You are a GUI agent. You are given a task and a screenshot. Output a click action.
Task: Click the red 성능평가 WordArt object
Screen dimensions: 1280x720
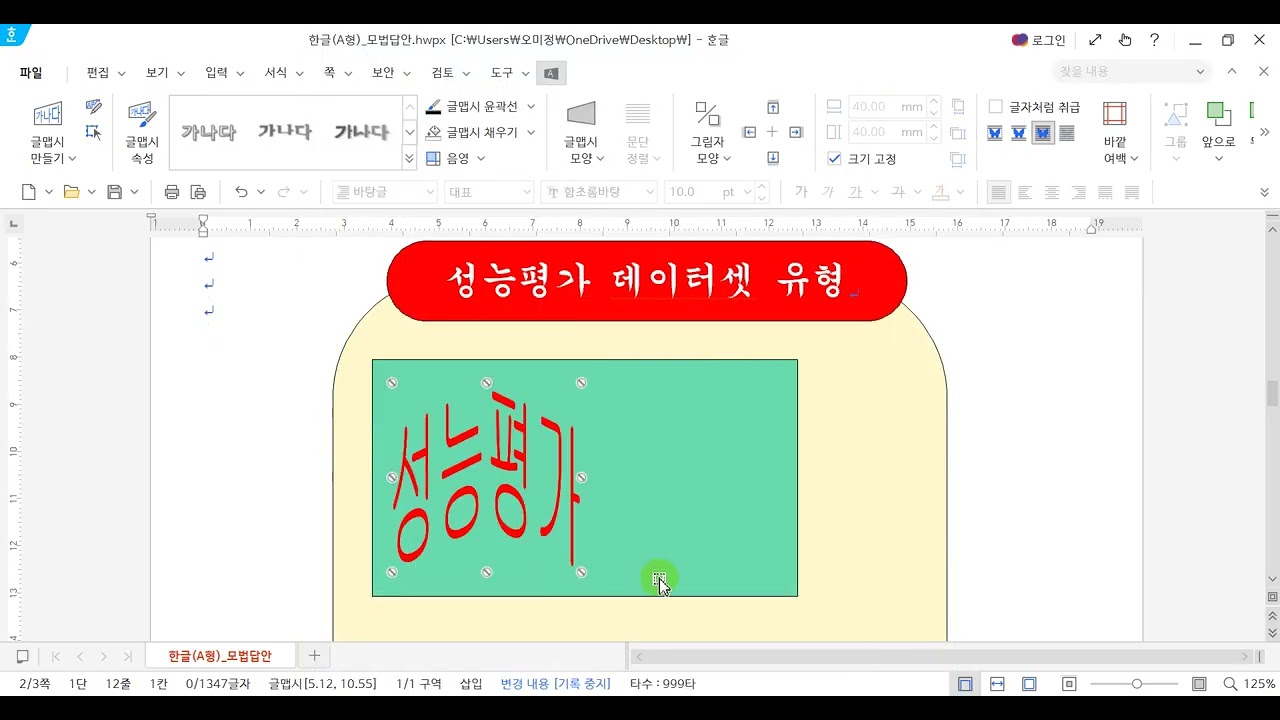click(487, 478)
